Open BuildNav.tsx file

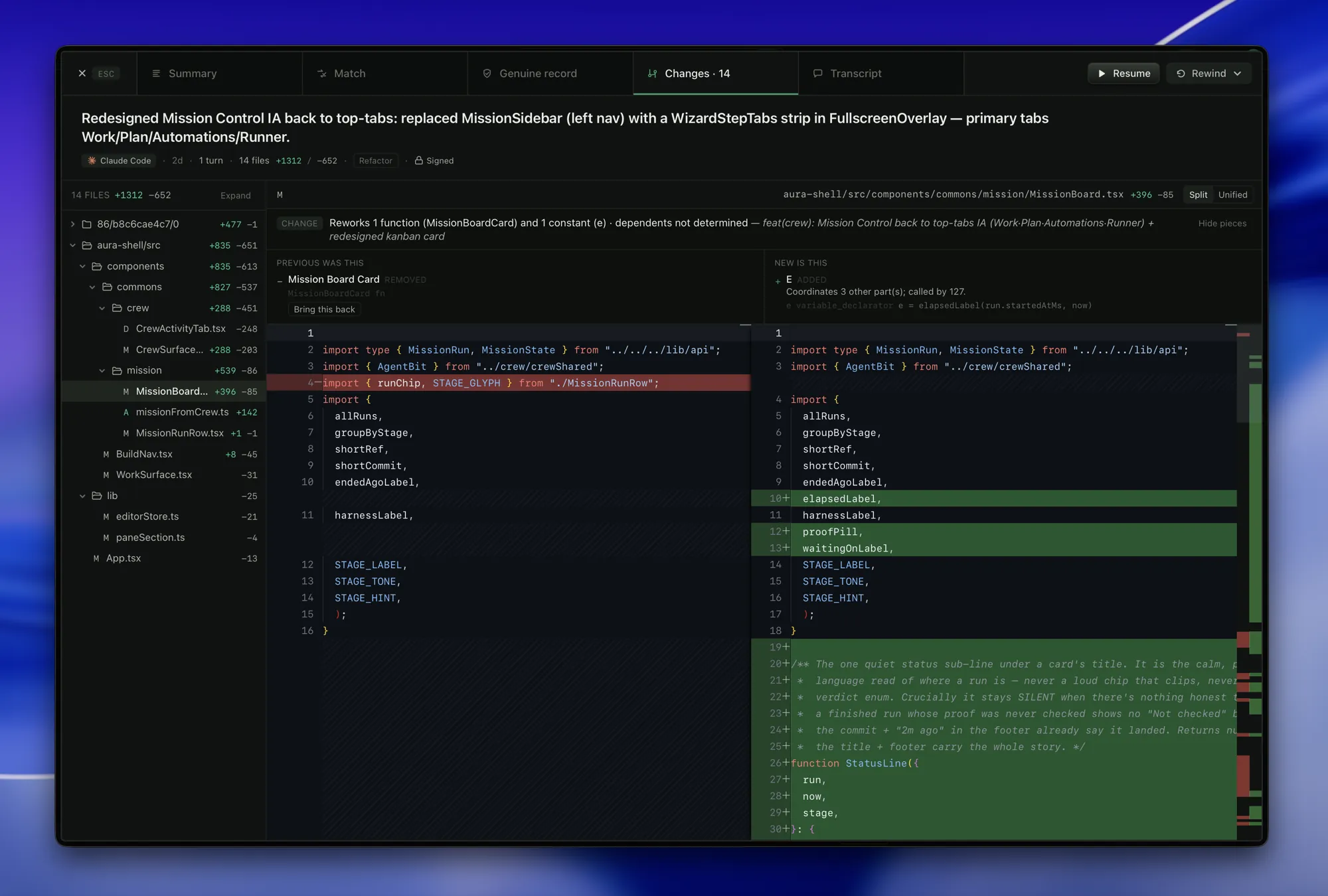[163, 454]
